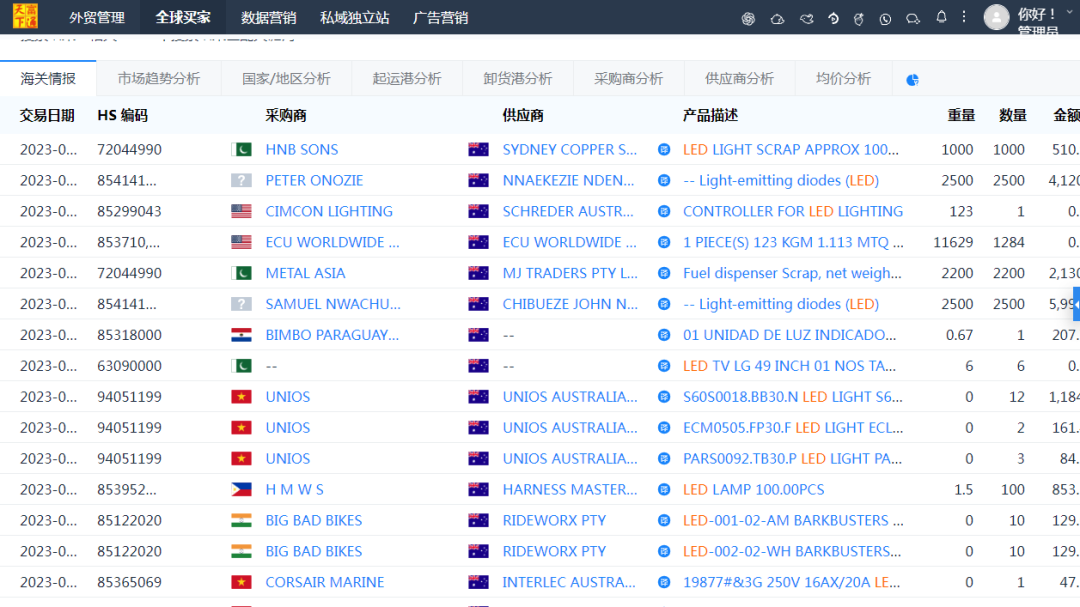The height and width of the screenshot is (607, 1080).
Task: Click HS code 63090000 cell
Action: coord(129,366)
